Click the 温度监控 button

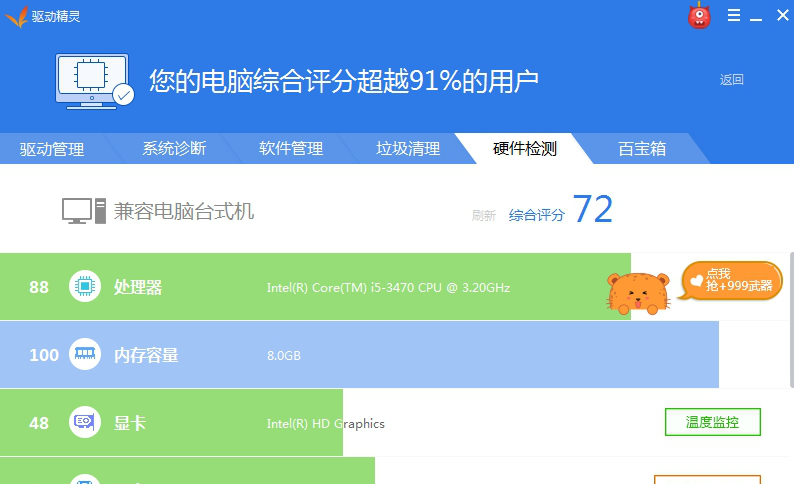[712, 422]
